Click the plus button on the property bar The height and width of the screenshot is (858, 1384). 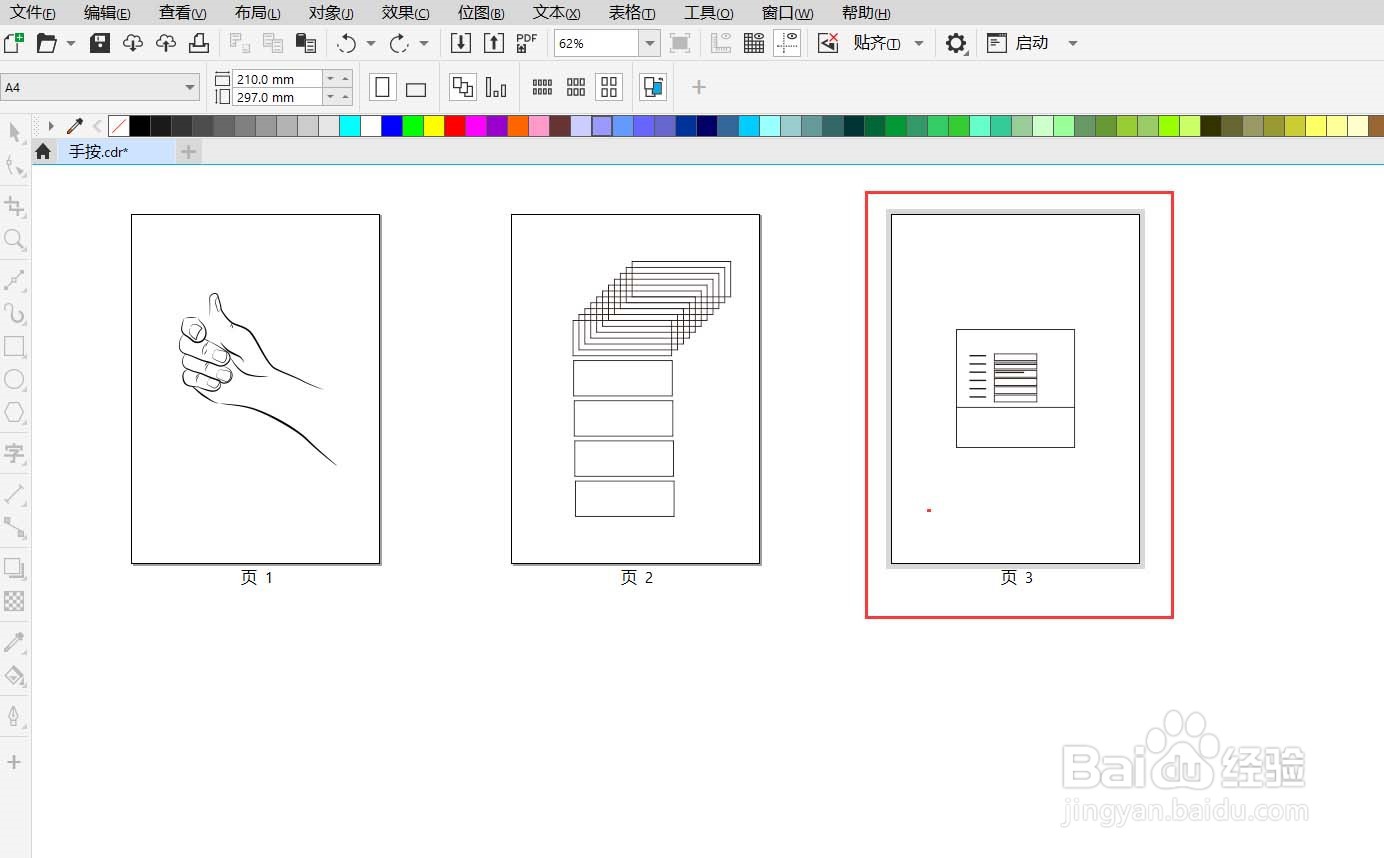point(699,87)
